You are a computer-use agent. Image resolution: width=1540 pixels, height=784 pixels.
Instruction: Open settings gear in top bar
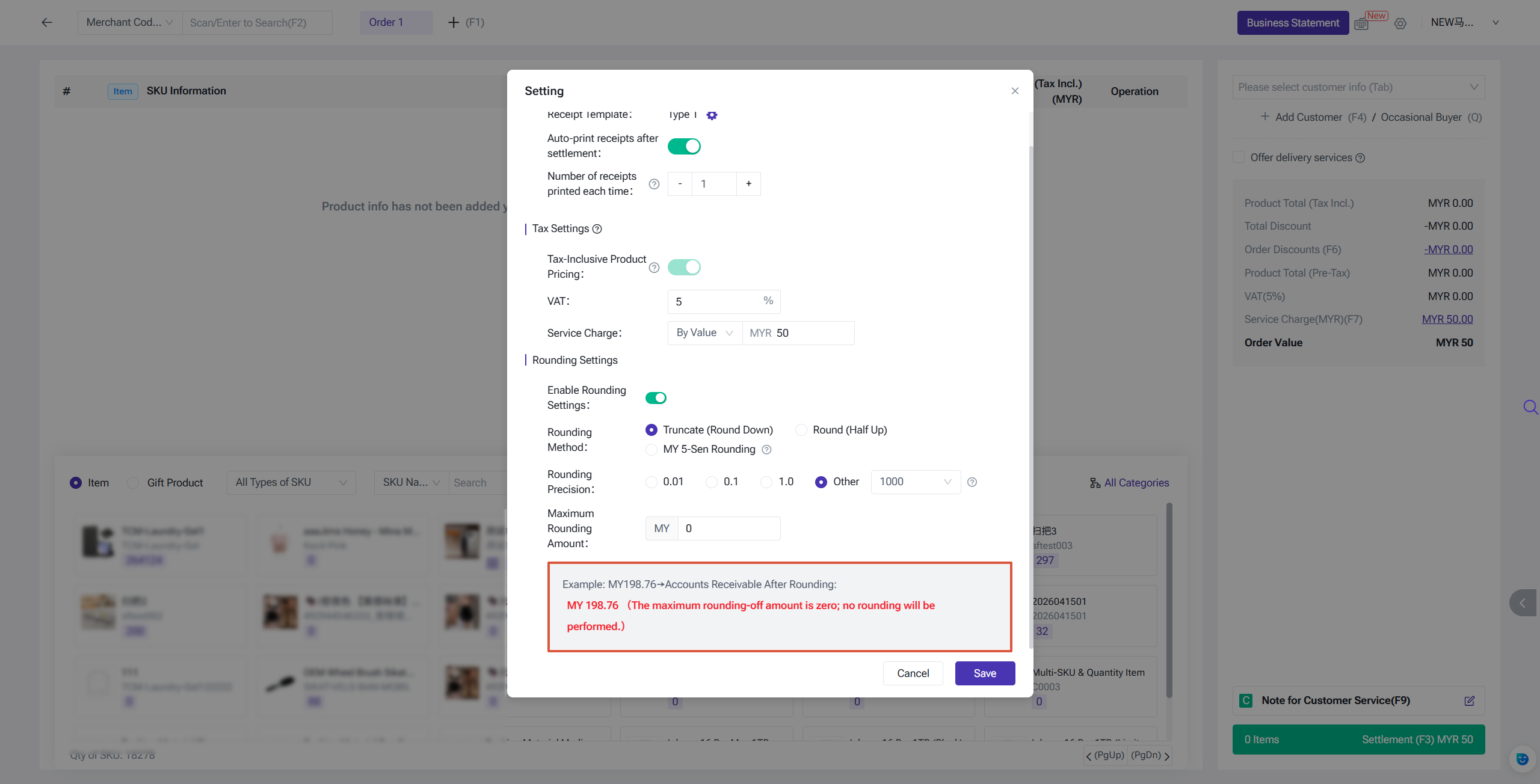1400,23
